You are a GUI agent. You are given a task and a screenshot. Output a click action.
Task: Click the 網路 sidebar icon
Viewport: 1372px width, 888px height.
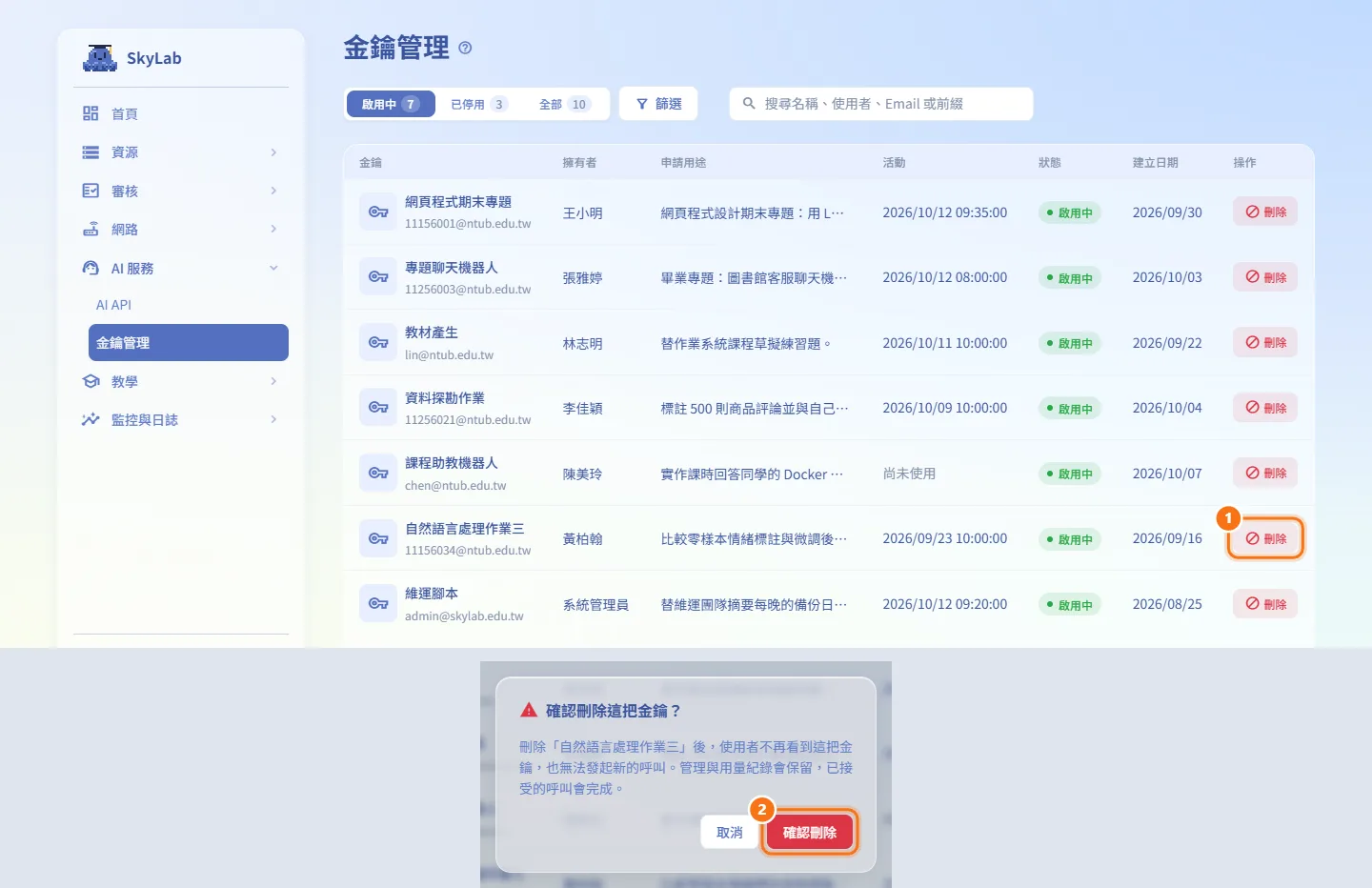pyautogui.click(x=91, y=230)
